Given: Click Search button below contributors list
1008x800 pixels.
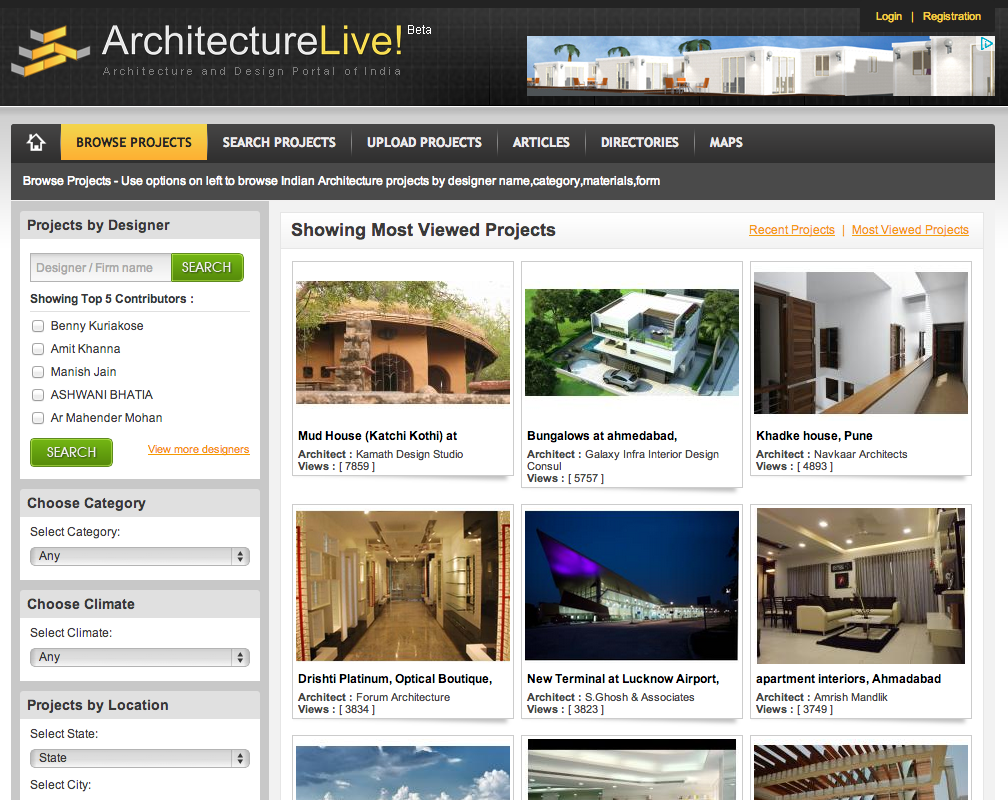Looking at the screenshot, I should pos(71,452).
